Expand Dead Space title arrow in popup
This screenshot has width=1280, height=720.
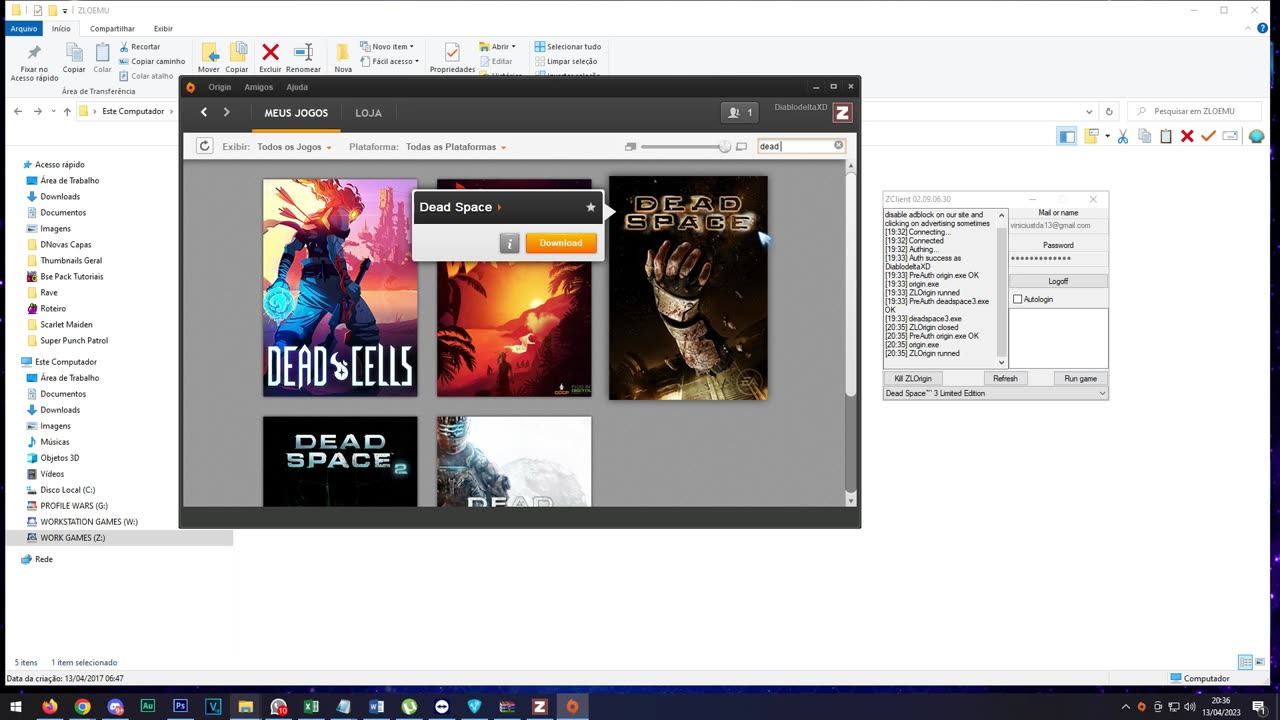click(x=499, y=207)
